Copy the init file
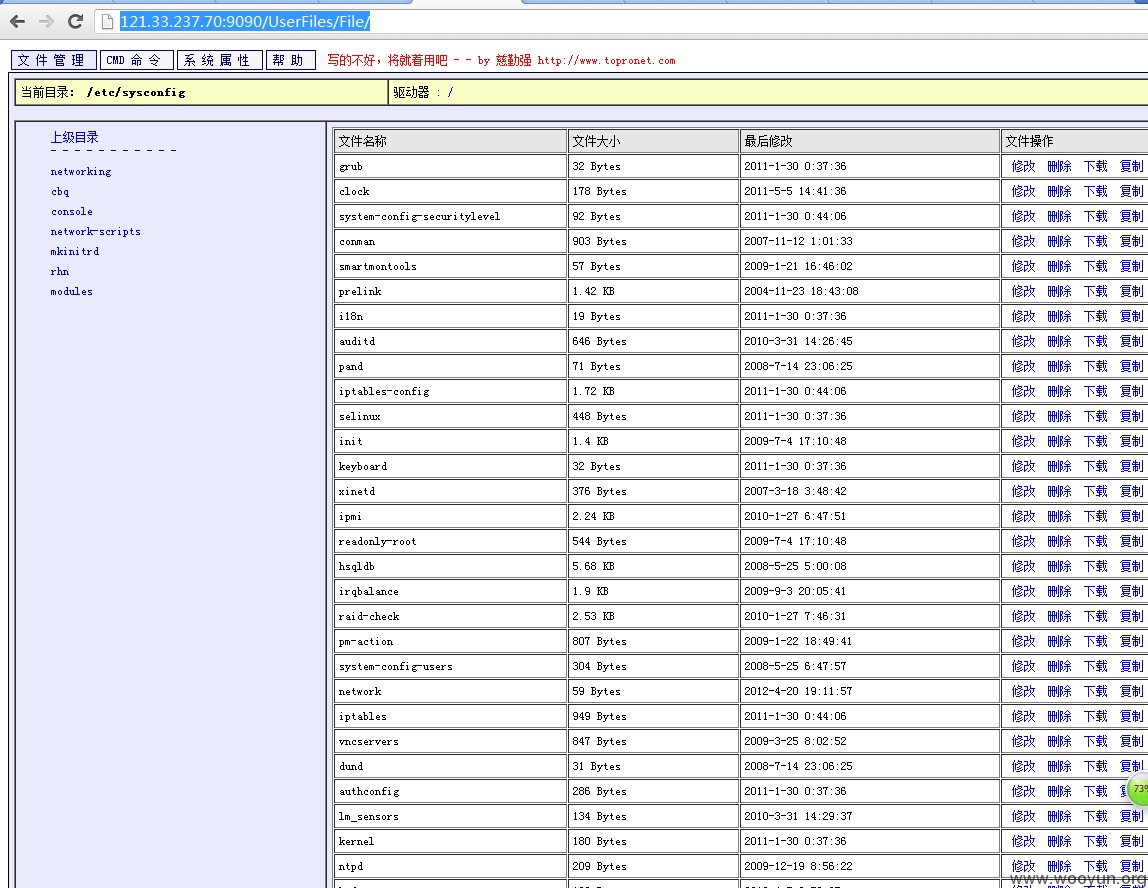This screenshot has height=888, width=1148. [1132, 441]
